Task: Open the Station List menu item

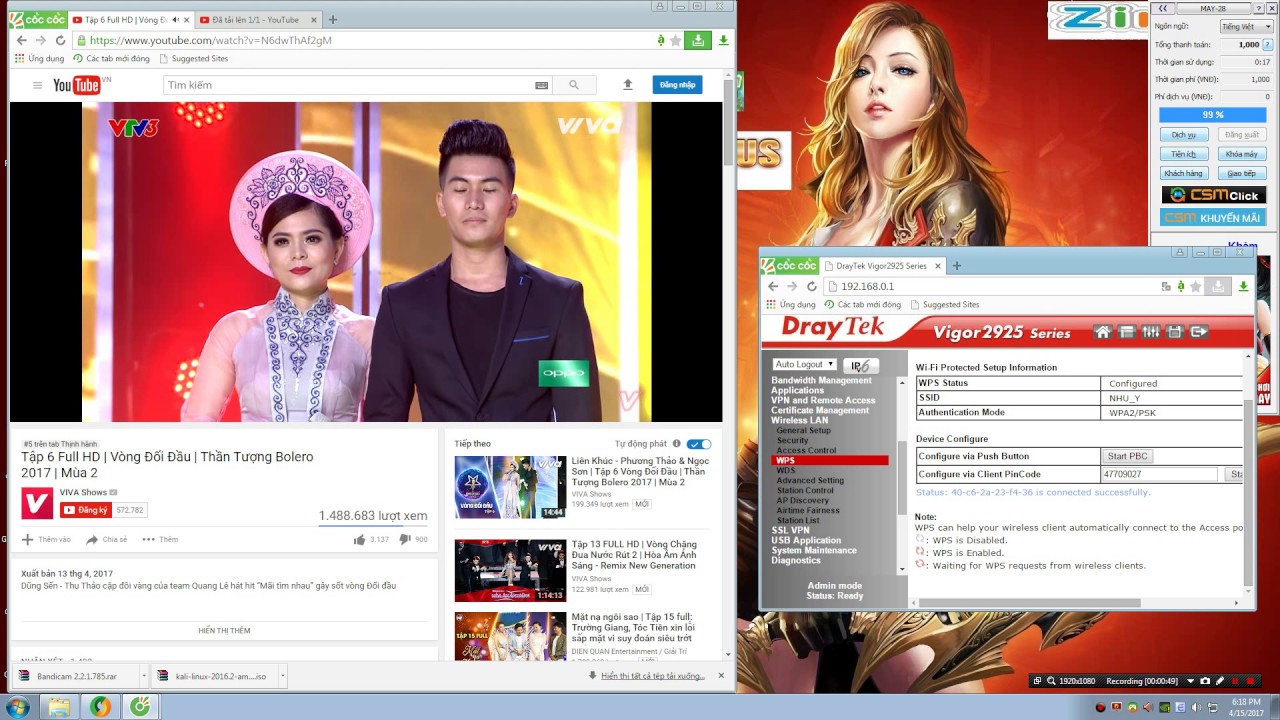Action: (798, 520)
